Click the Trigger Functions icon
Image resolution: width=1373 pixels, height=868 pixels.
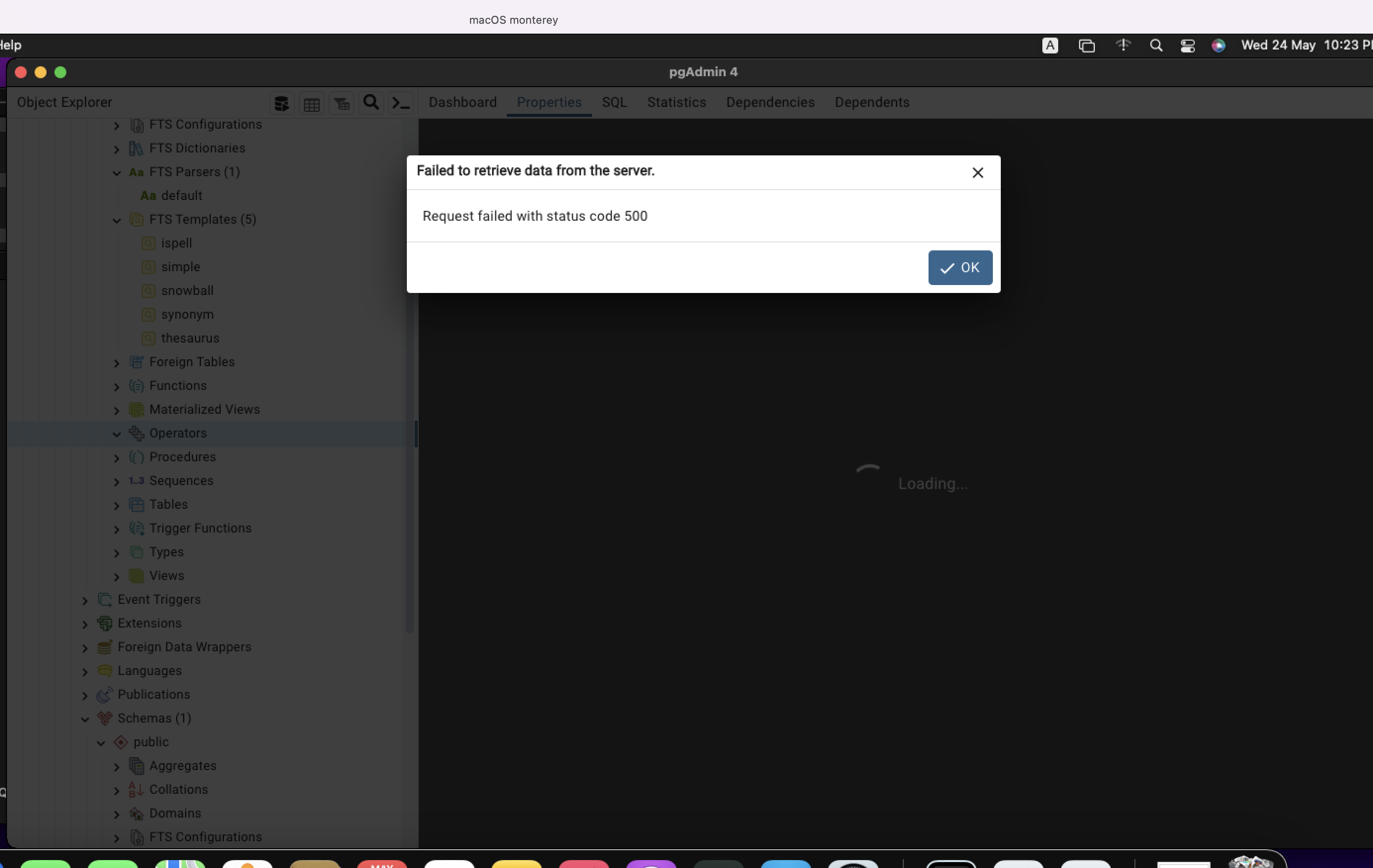136,529
